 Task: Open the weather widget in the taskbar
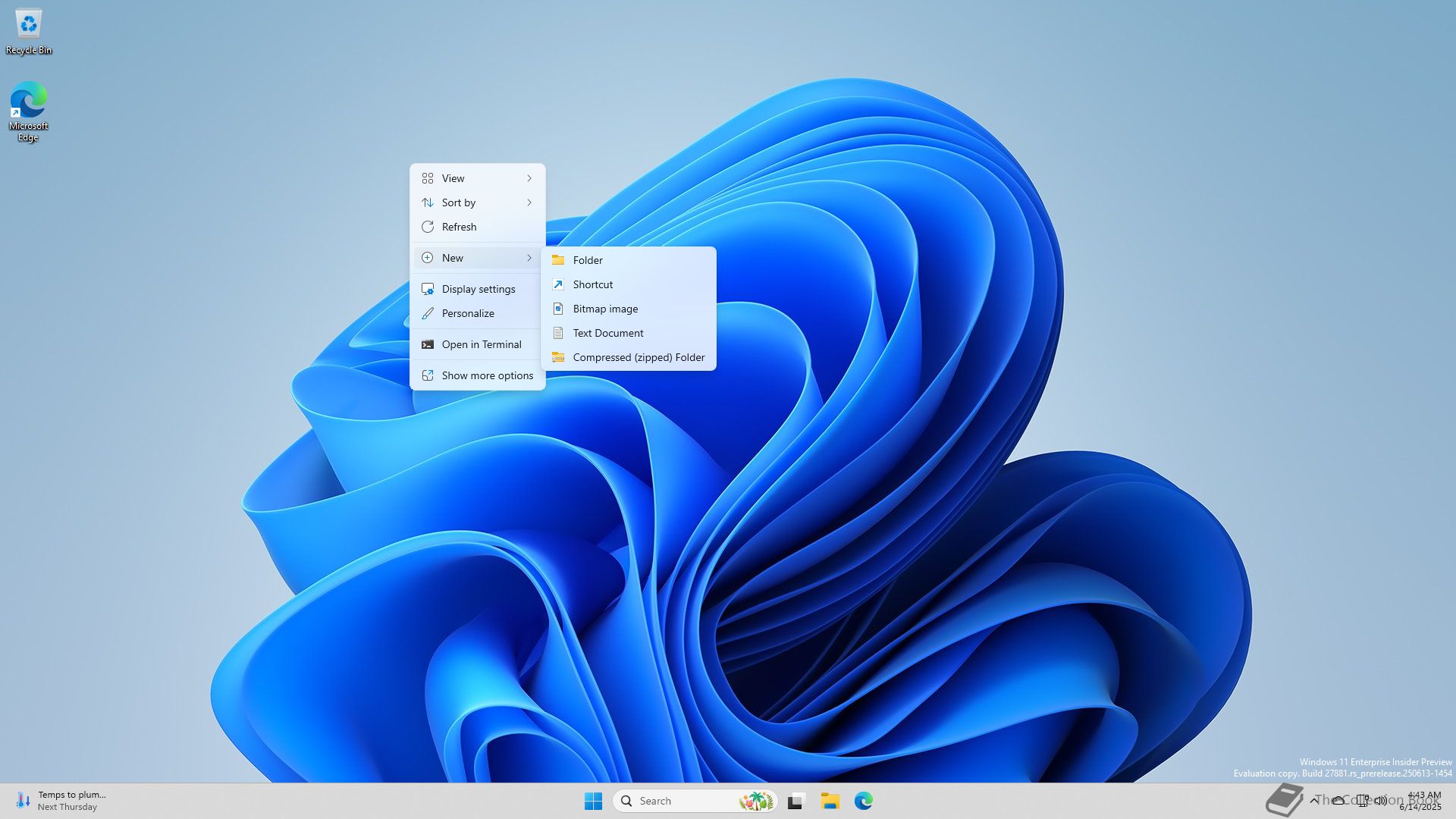(x=61, y=801)
